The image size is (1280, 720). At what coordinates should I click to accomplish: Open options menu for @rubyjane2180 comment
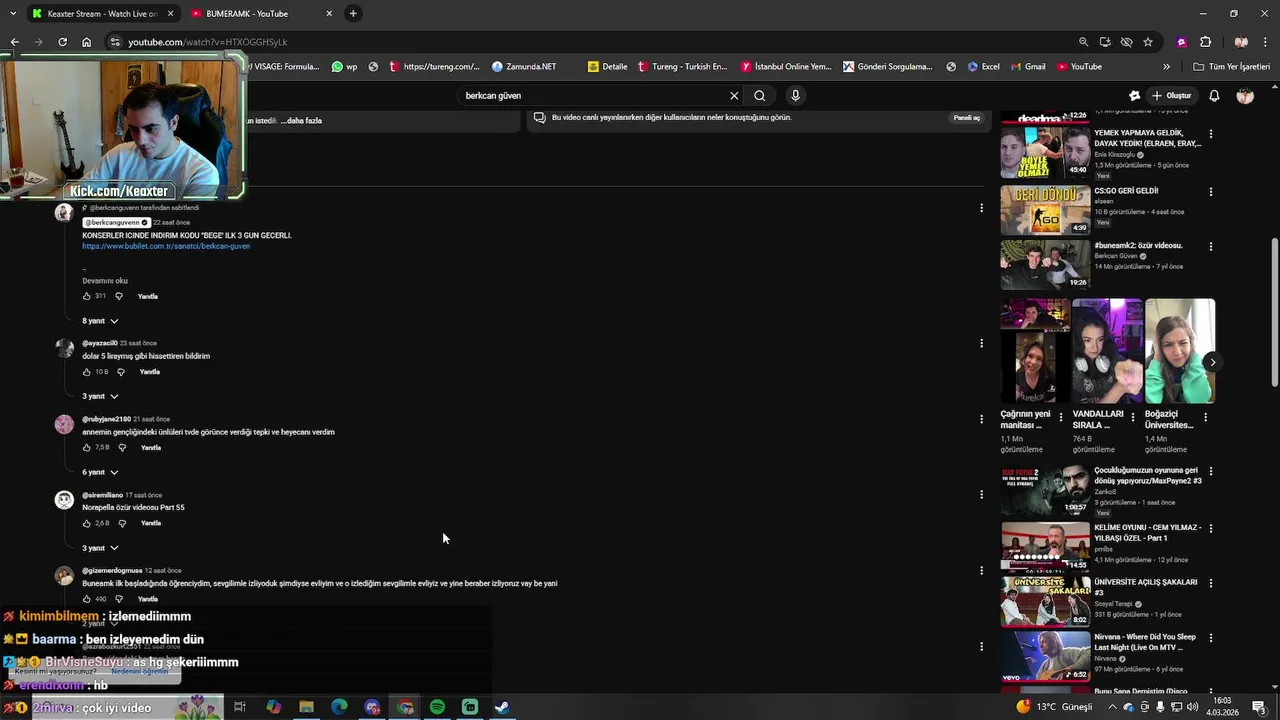pos(981,419)
